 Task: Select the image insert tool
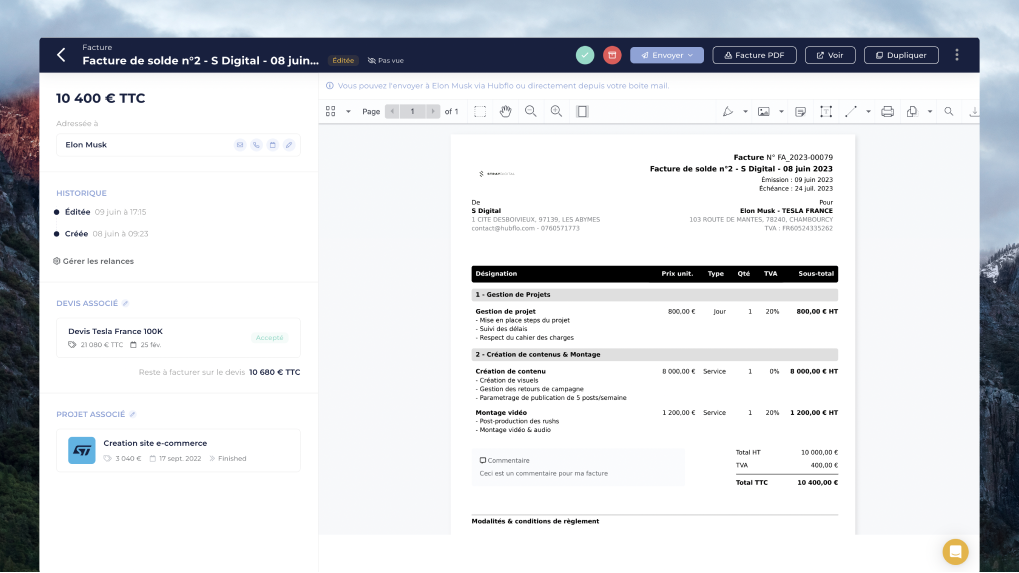764,112
